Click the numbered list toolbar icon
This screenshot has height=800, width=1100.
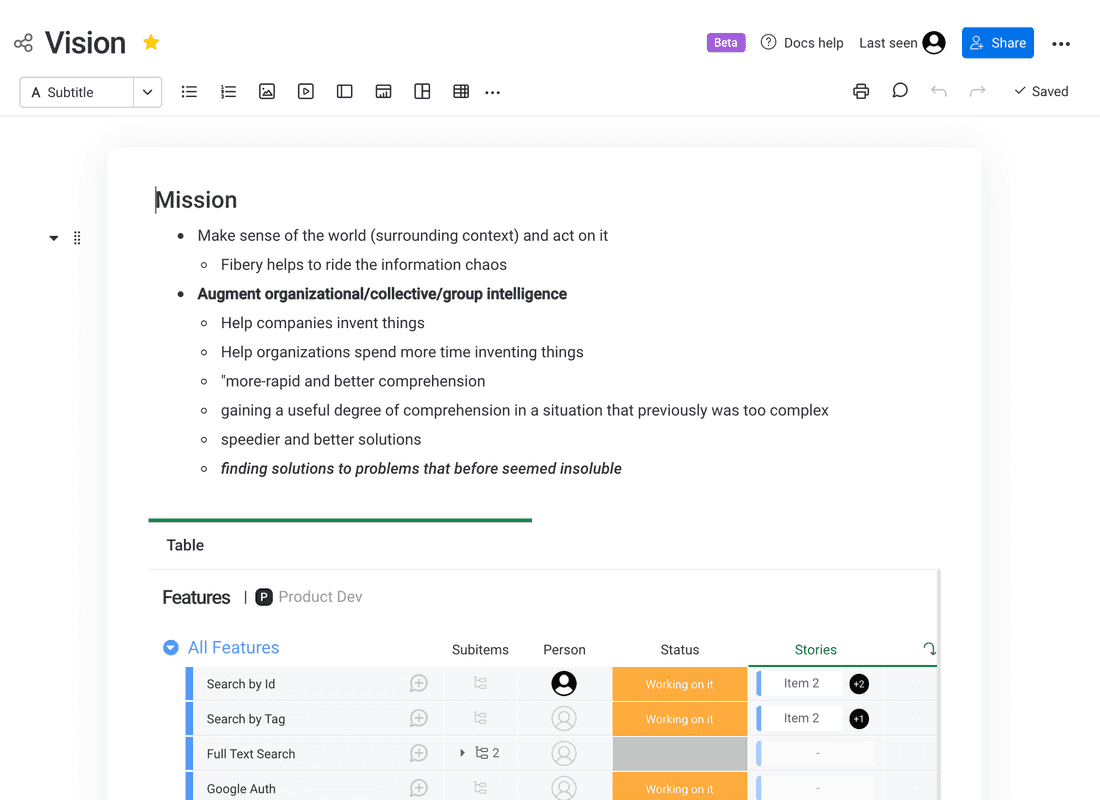click(x=228, y=92)
